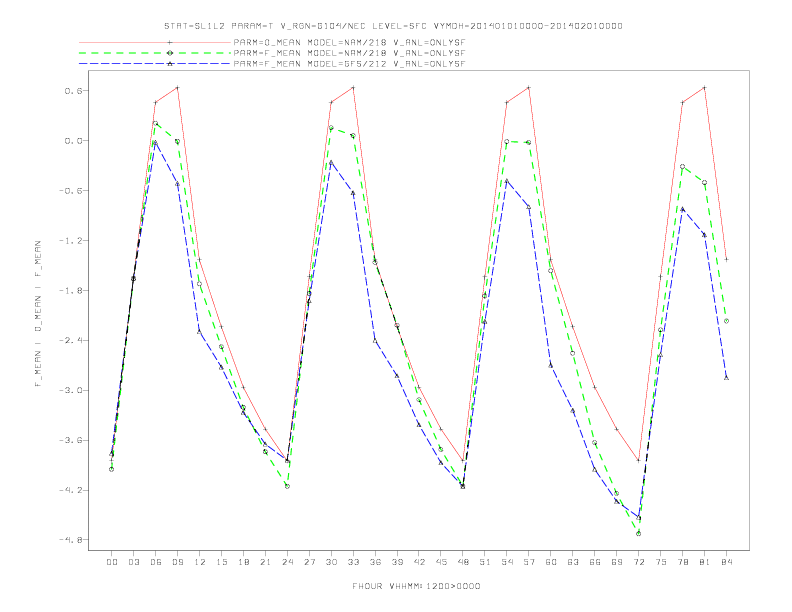The image size is (792, 612).
Task: Click x-axis tick label 75
Action: click(x=661, y=562)
